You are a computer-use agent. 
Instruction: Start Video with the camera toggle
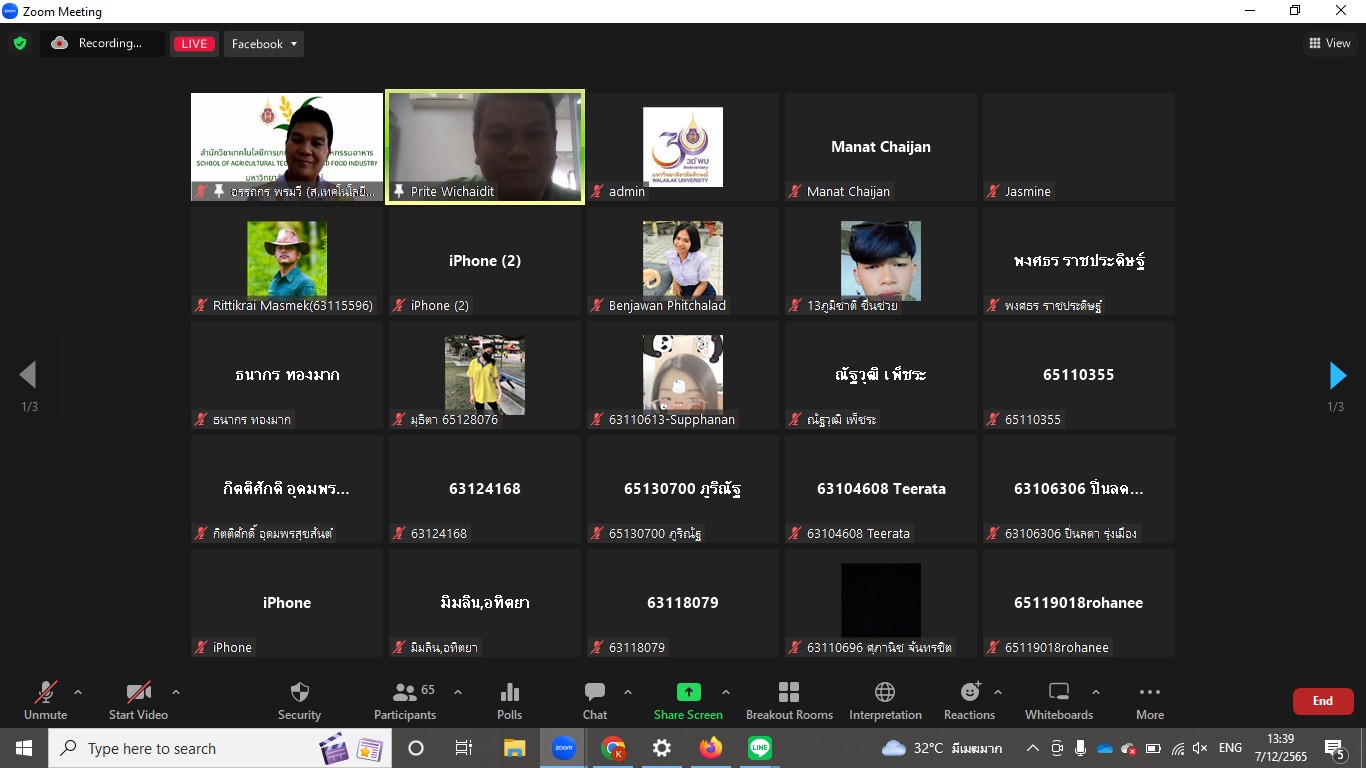[138, 700]
